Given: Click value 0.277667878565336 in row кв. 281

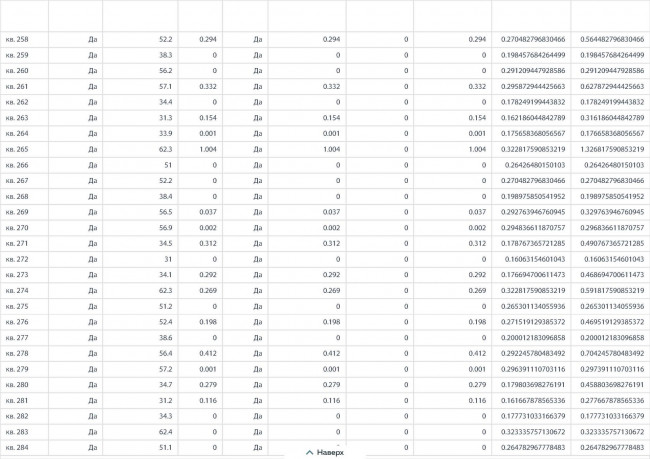Looking at the screenshot, I should 612,401.
